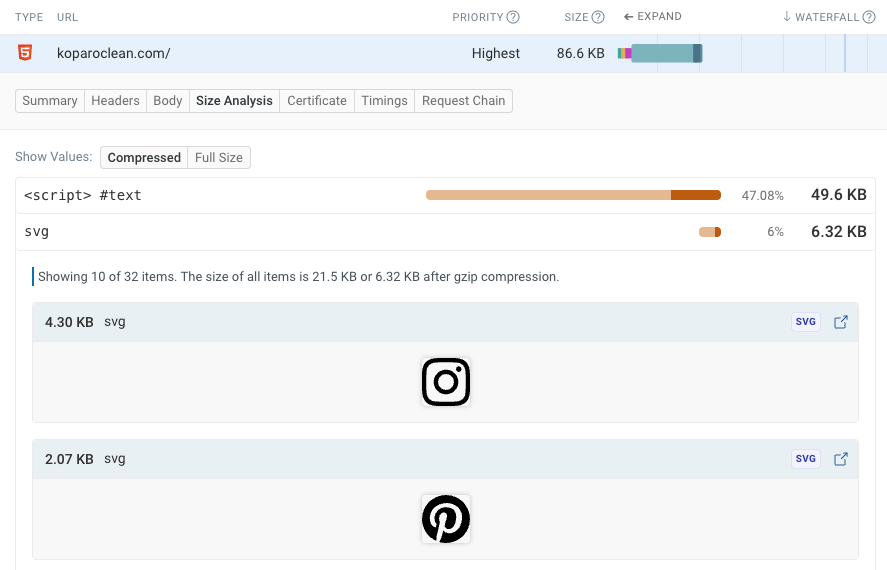Open the Request Chain tab
The height and width of the screenshot is (570, 887).
click(463, 101)
